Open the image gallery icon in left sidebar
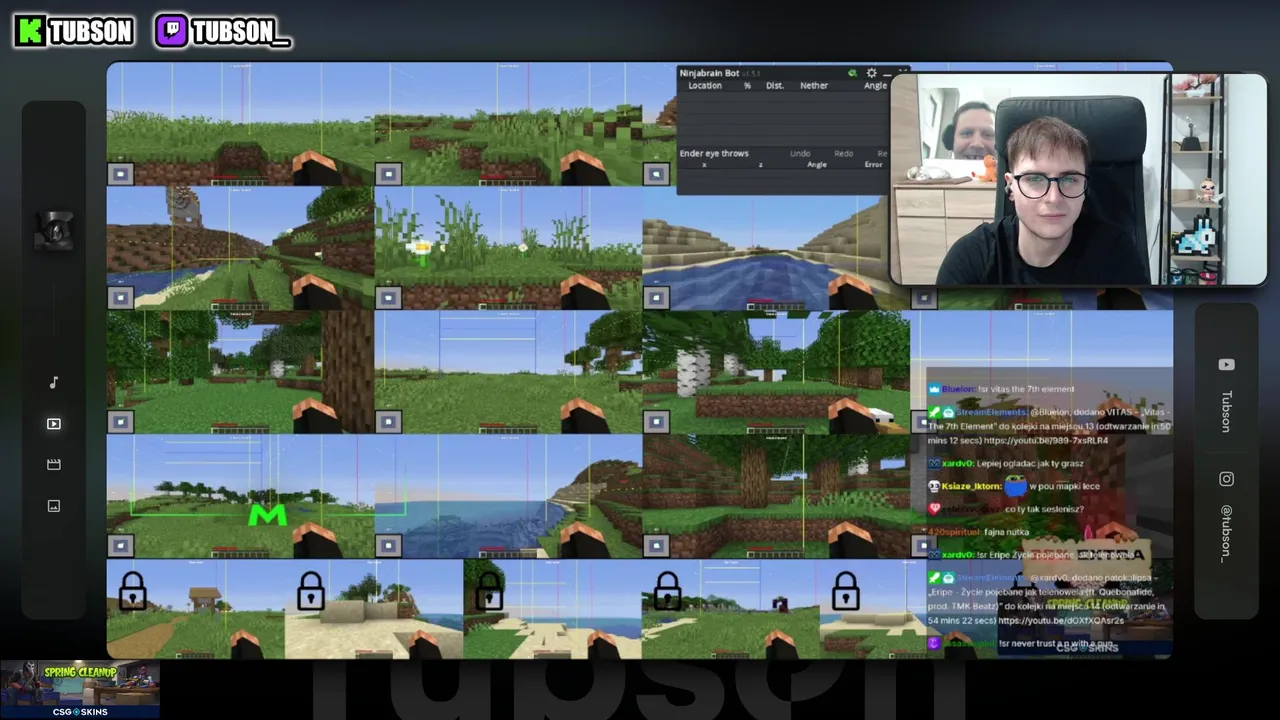 point(54,506)
